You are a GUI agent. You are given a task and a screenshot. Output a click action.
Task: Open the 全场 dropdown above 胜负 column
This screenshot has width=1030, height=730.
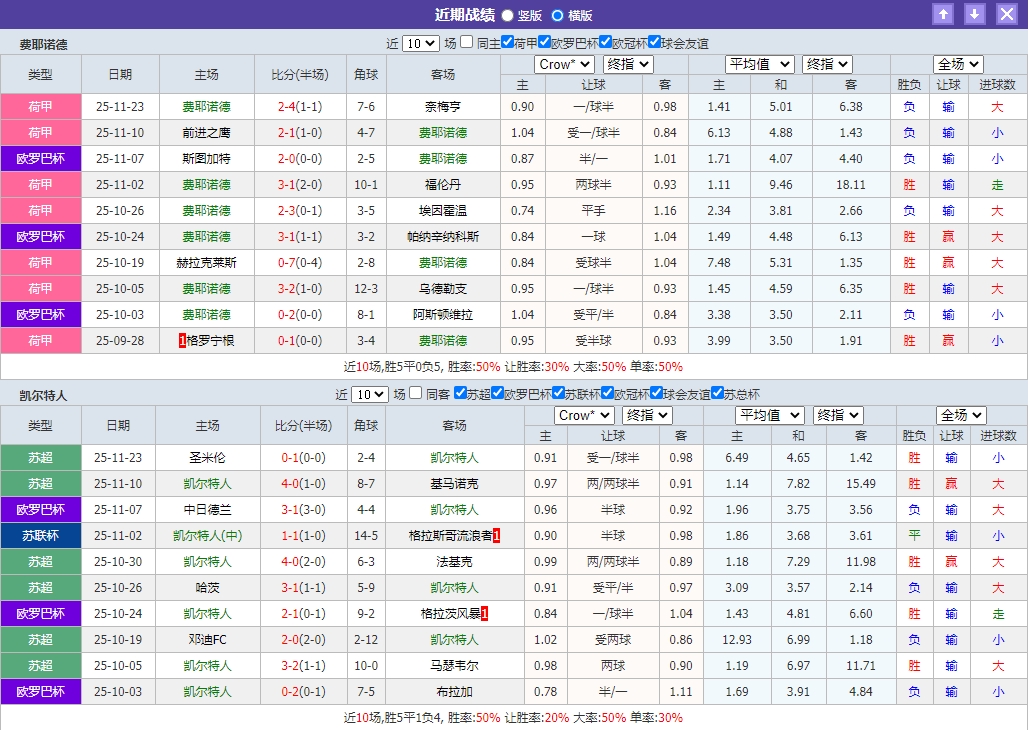[x=956, y=62]
